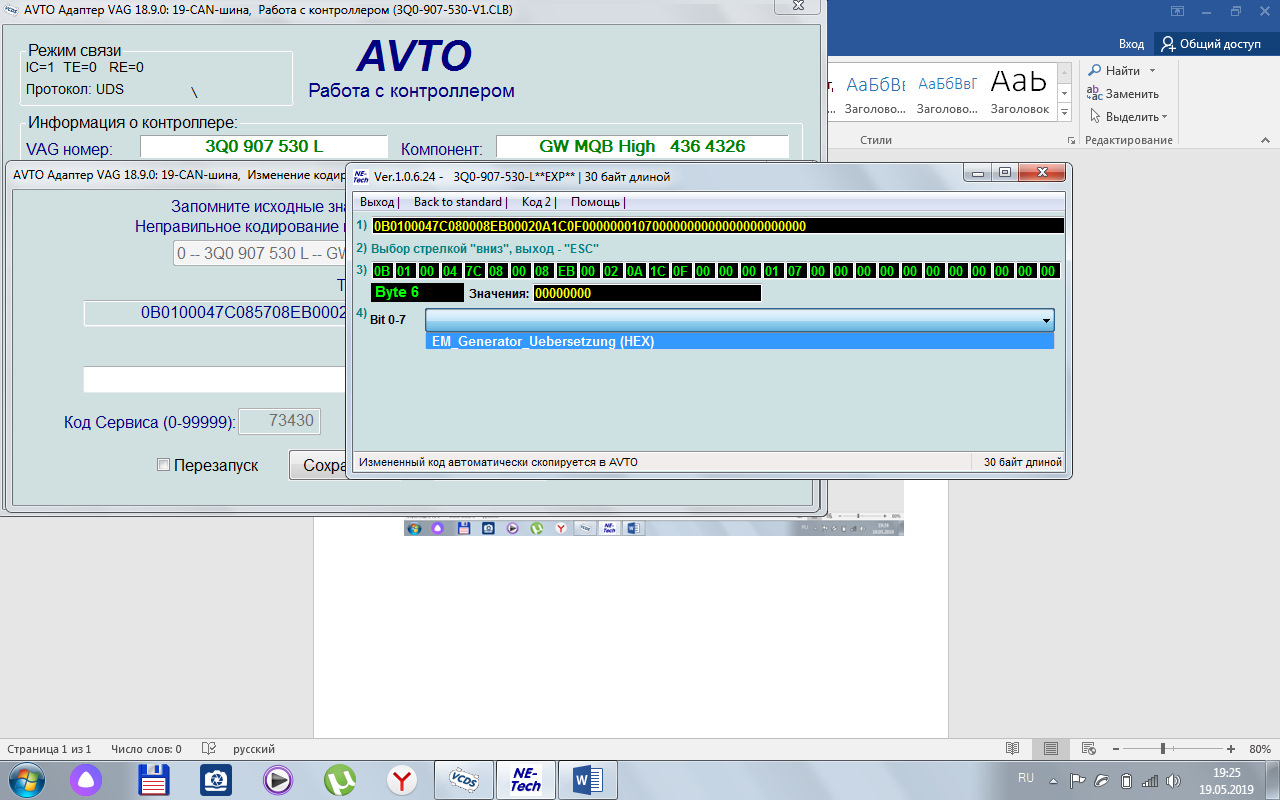Click the 80% zoom level
The image size is (1280, 800).
(x=1260, y=749)
